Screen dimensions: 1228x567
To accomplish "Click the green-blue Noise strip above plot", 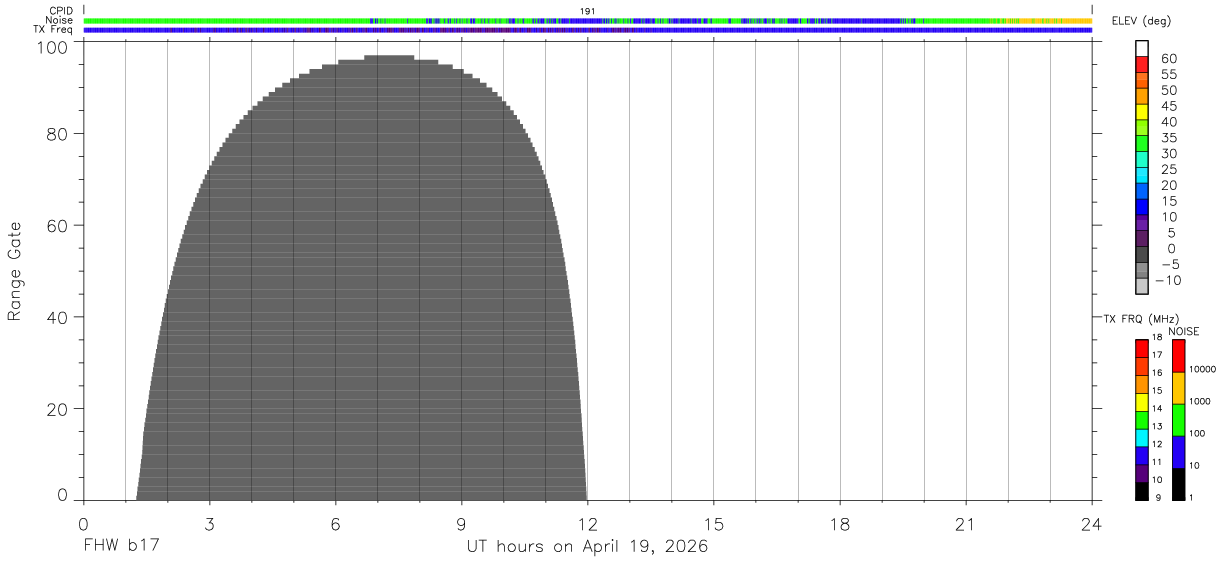I will point(588,20).
